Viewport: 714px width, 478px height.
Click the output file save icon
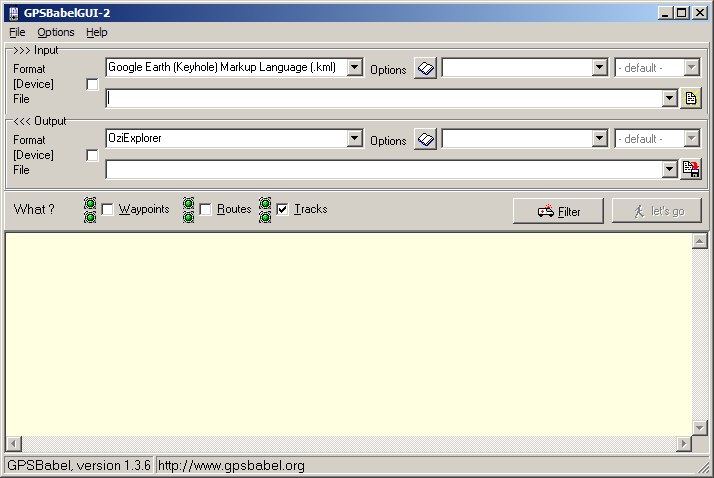(x=691, y=169)
